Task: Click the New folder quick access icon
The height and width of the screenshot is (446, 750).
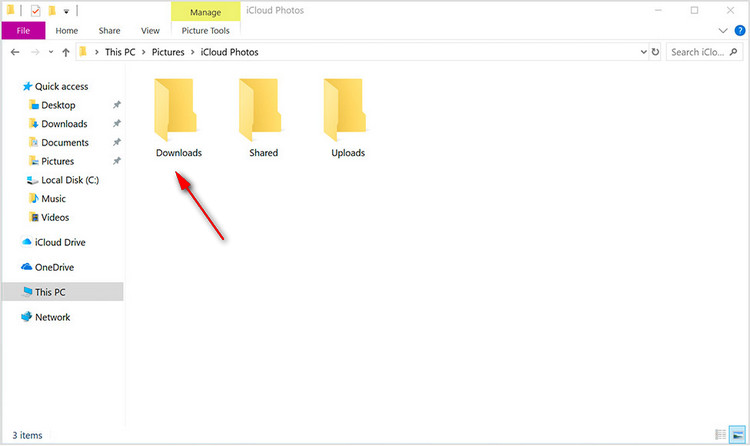Action: 52,11
